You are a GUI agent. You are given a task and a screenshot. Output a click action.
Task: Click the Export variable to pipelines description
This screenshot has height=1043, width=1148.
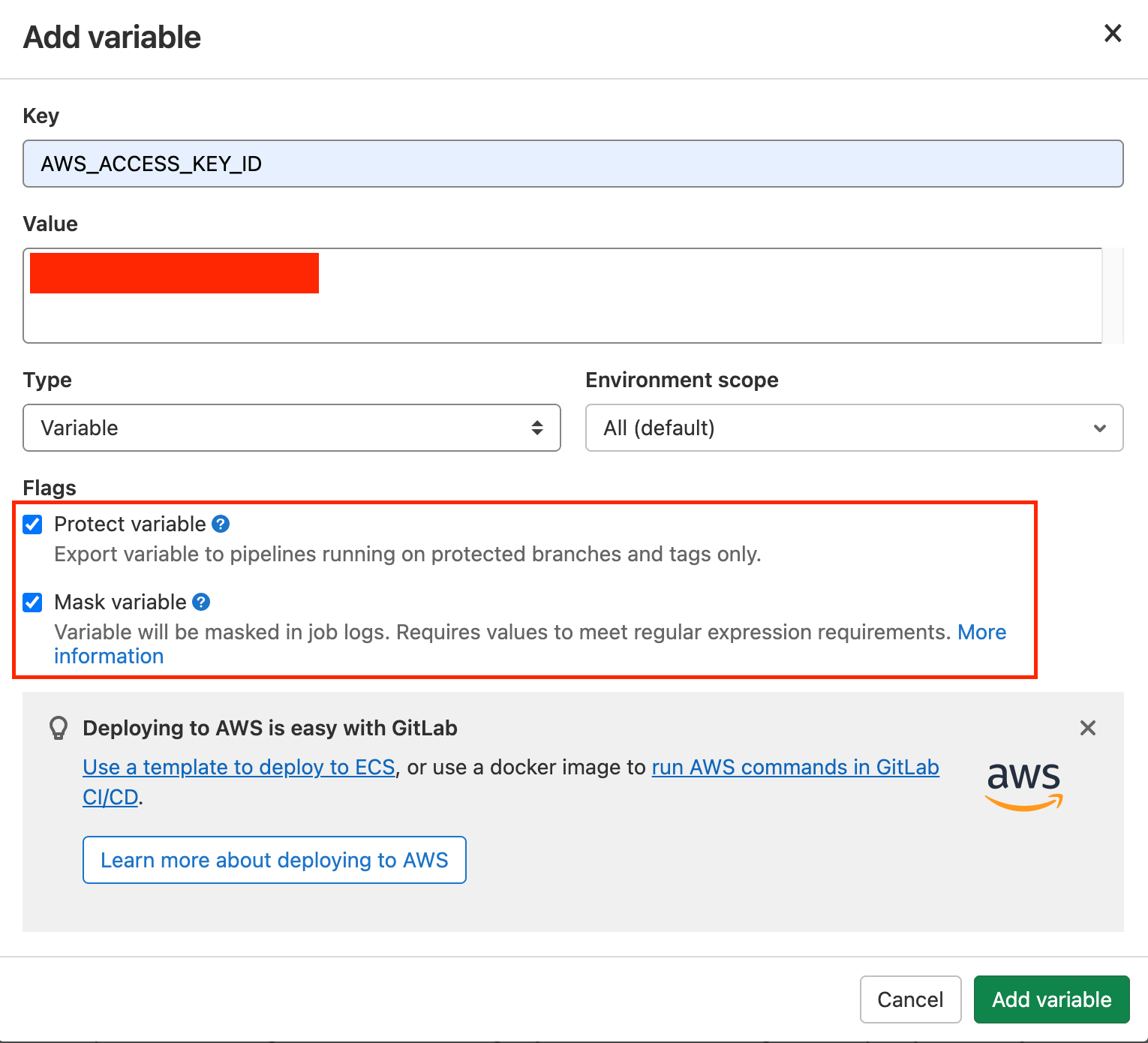tap(407, 554)
